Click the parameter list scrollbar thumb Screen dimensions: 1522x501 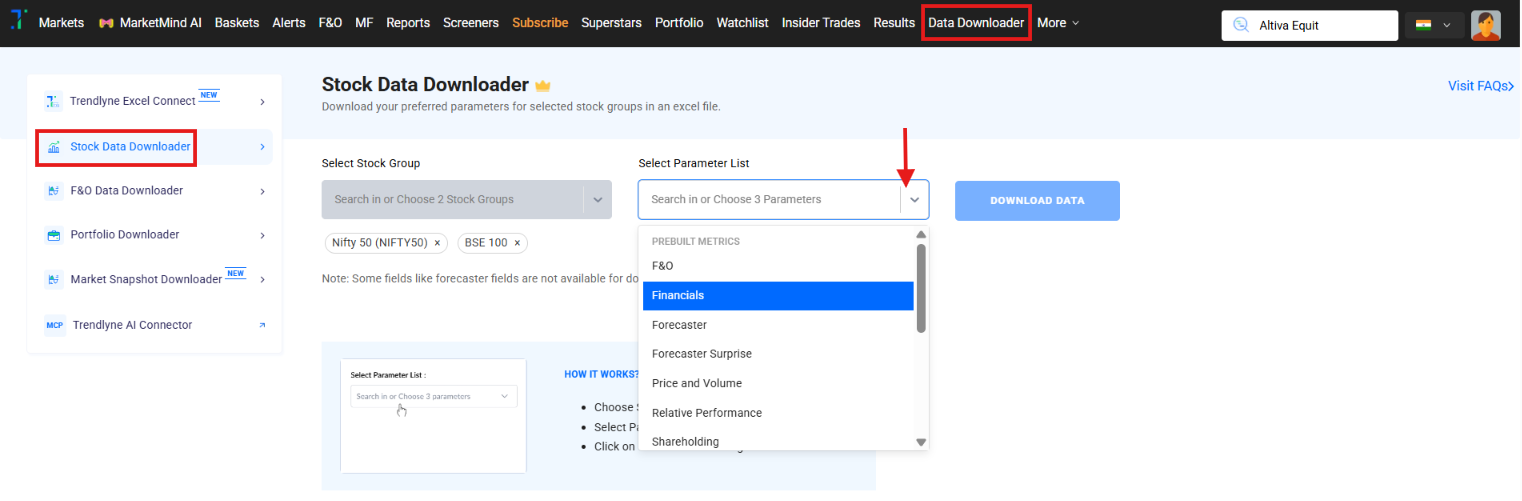point(921,288)
